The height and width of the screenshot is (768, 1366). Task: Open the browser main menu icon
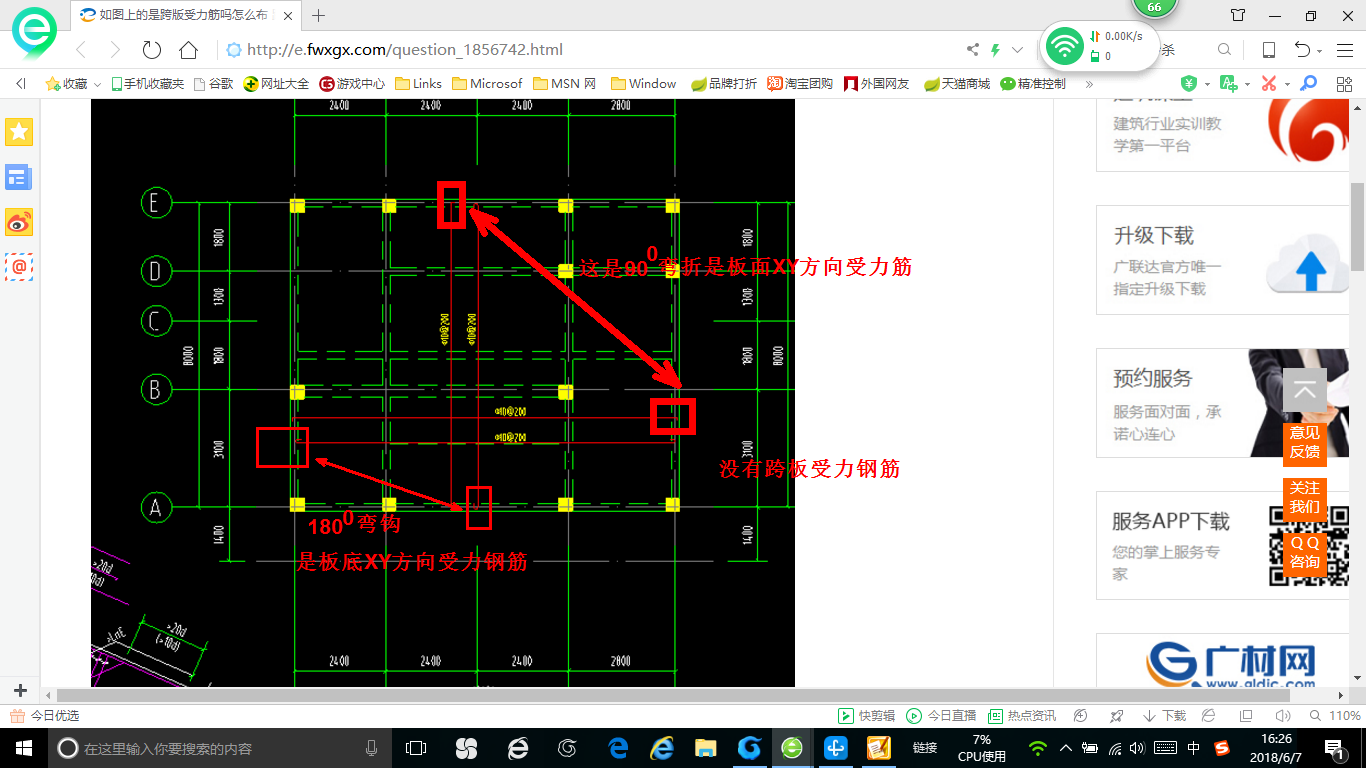click(1343, 50)
